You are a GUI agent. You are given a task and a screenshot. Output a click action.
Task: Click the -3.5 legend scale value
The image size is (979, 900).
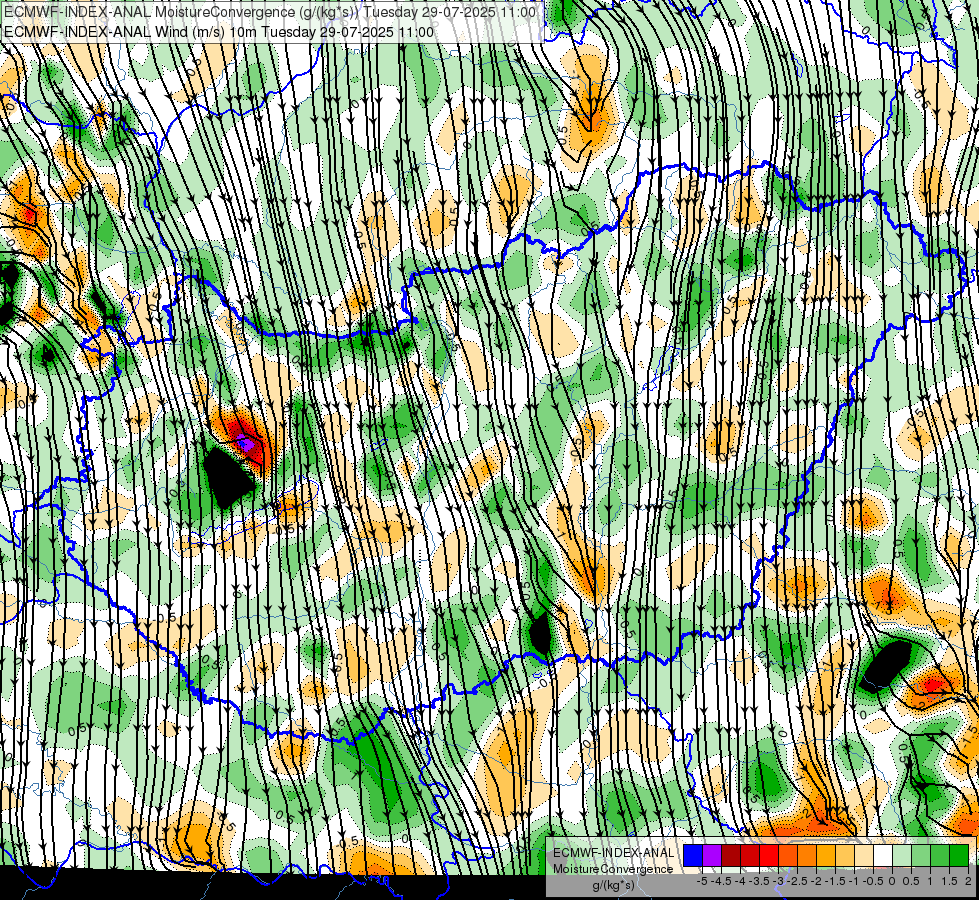760,881
